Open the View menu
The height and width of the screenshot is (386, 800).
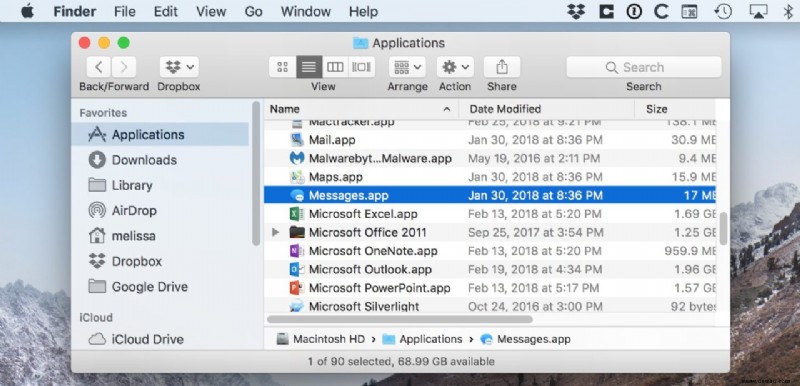tap(211, 12)
